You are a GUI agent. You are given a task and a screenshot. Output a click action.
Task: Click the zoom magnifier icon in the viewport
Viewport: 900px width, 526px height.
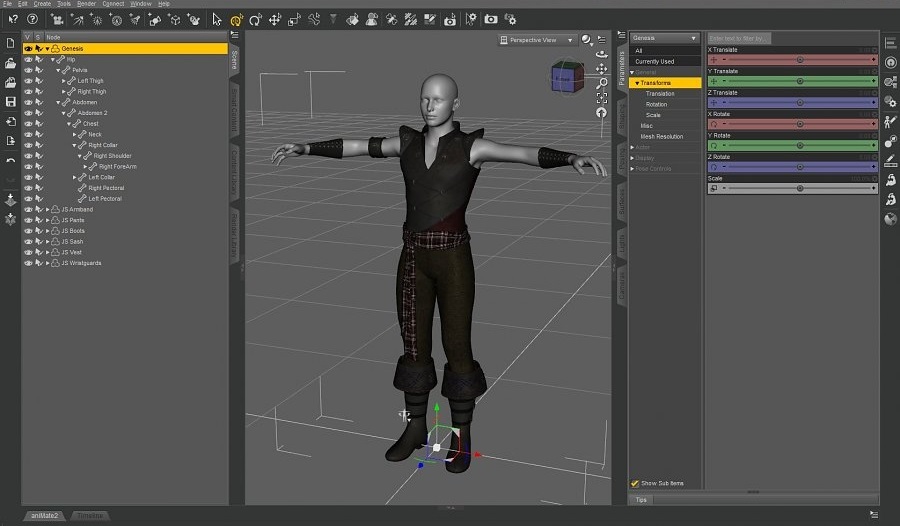pyautogui.click(x=602, y=84)
